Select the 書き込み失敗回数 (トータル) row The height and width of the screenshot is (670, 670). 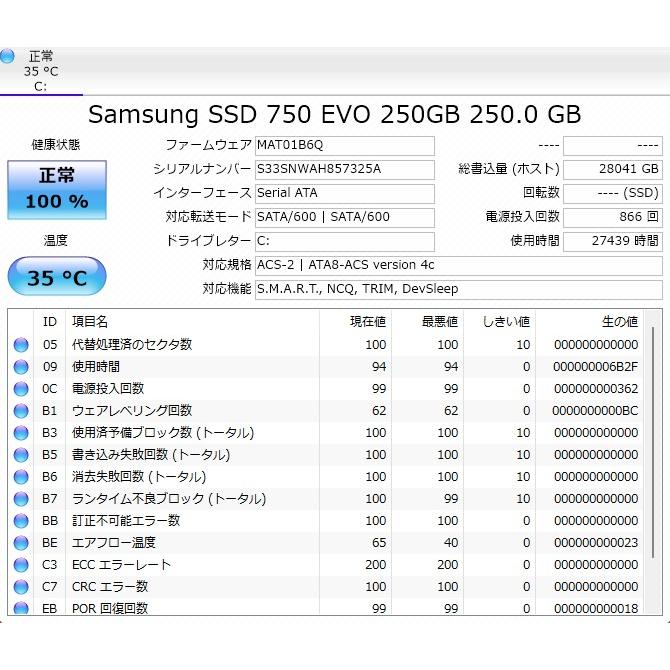tap(327, 455)
